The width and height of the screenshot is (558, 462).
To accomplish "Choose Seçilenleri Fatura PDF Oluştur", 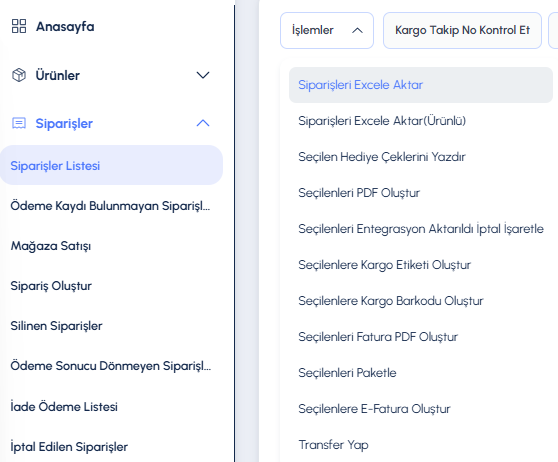I will tap(378, 337).
